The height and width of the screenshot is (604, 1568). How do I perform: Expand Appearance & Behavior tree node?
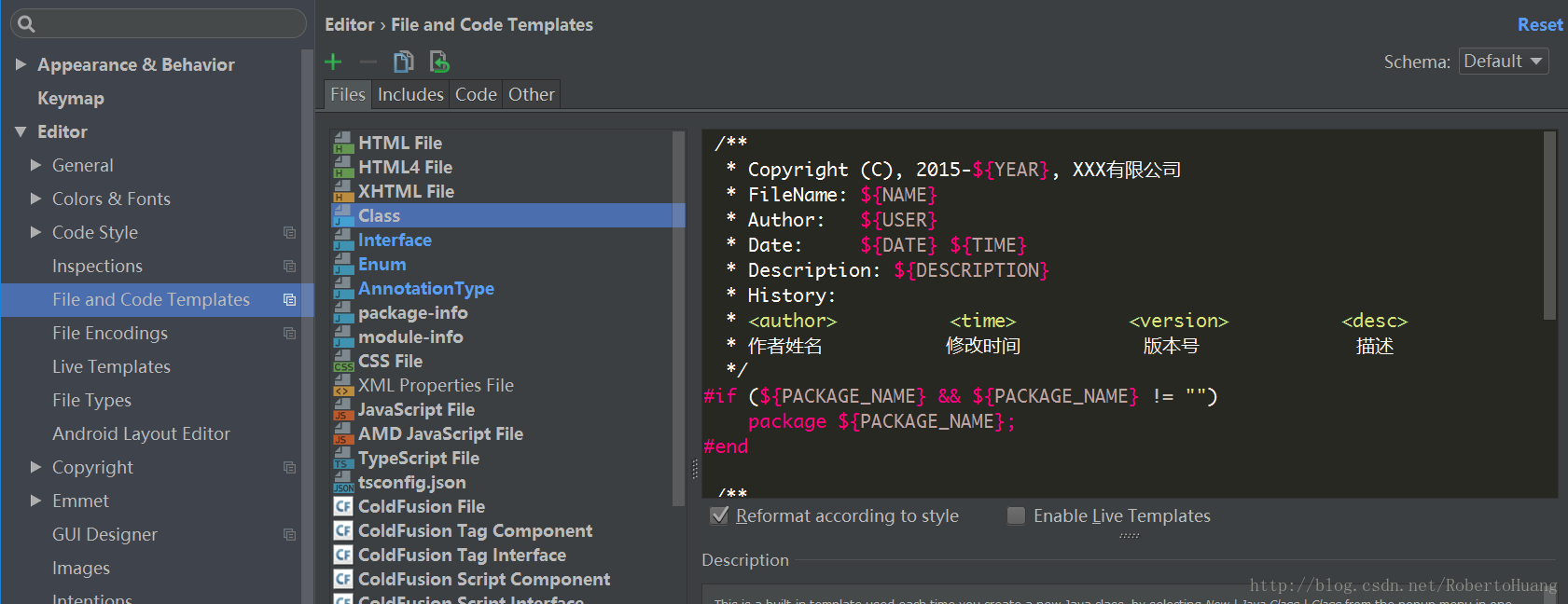[x=21, y=64]
